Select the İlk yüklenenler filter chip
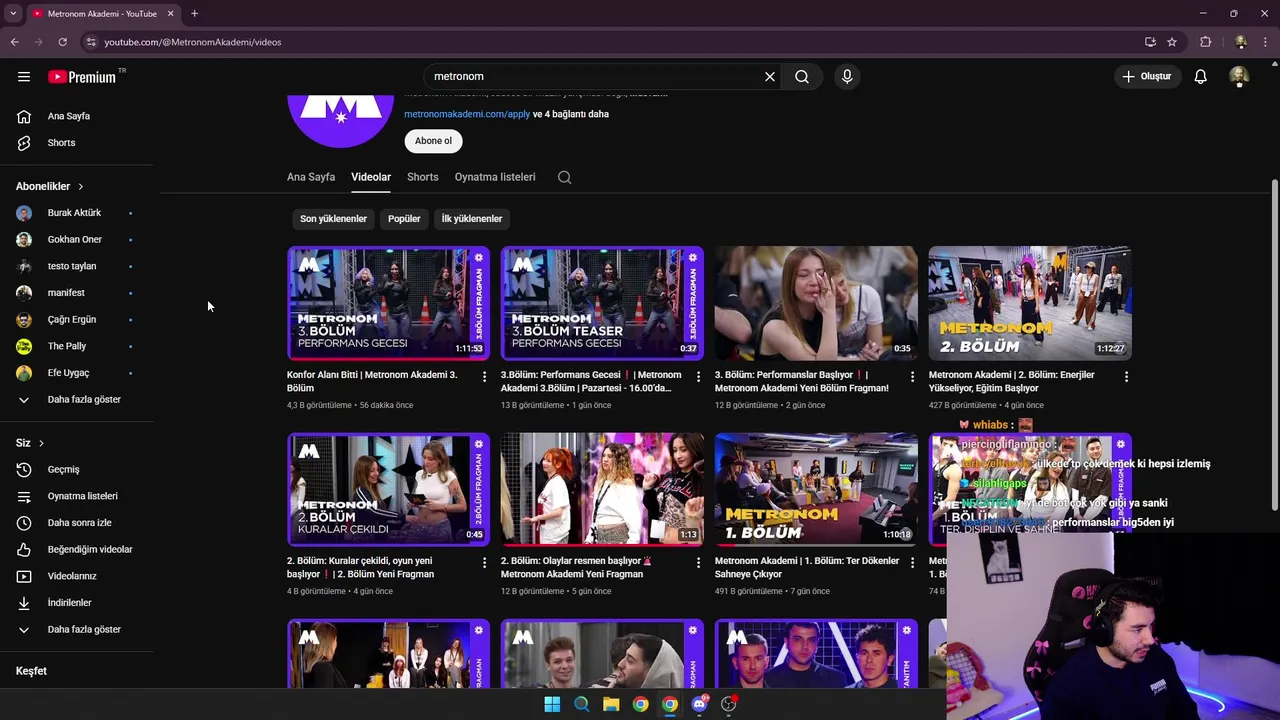 click(x=472, y=219)
